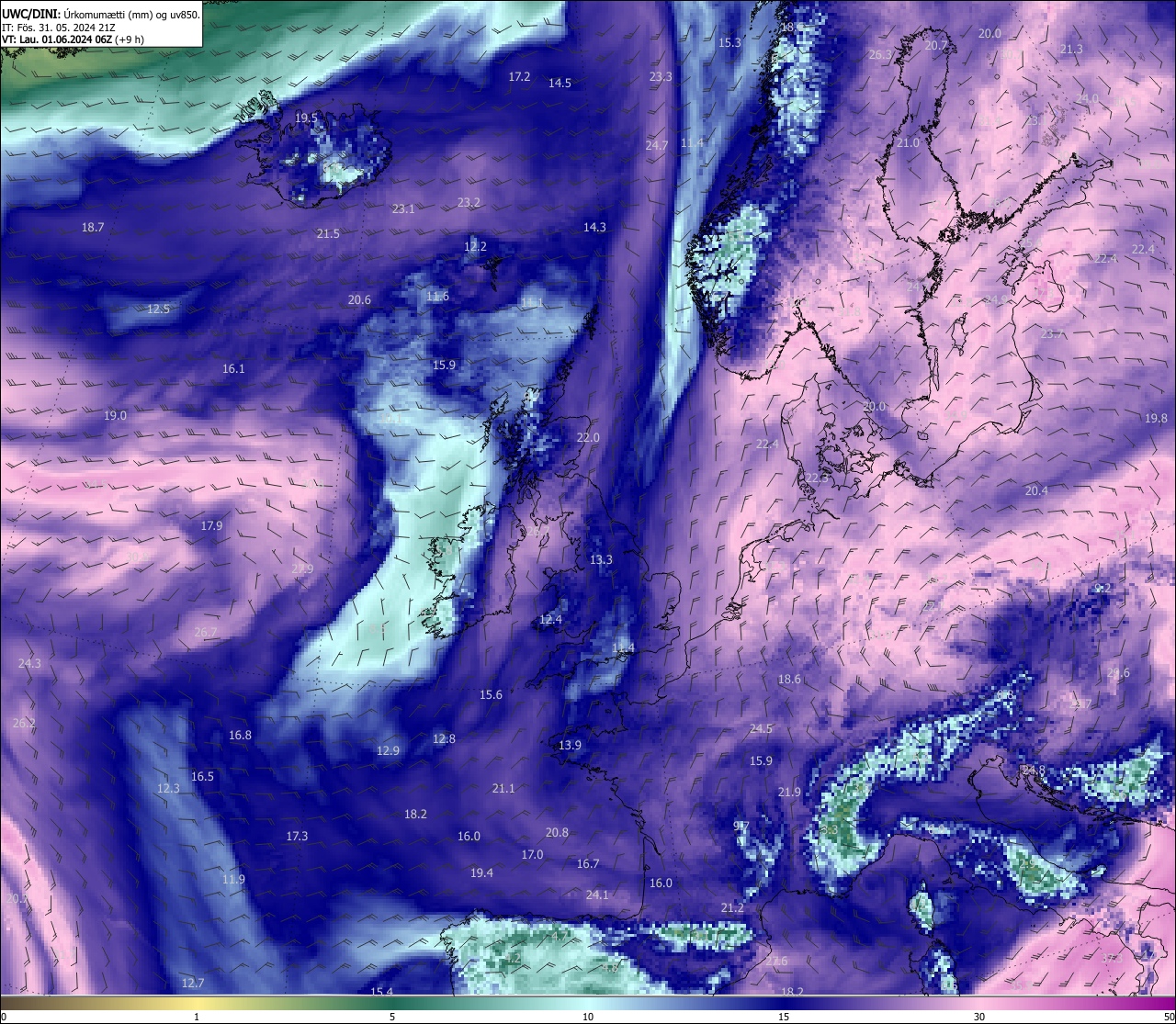Click the value 24.3 on the map
The image size is (1176, 1024).
coord(29,664)
